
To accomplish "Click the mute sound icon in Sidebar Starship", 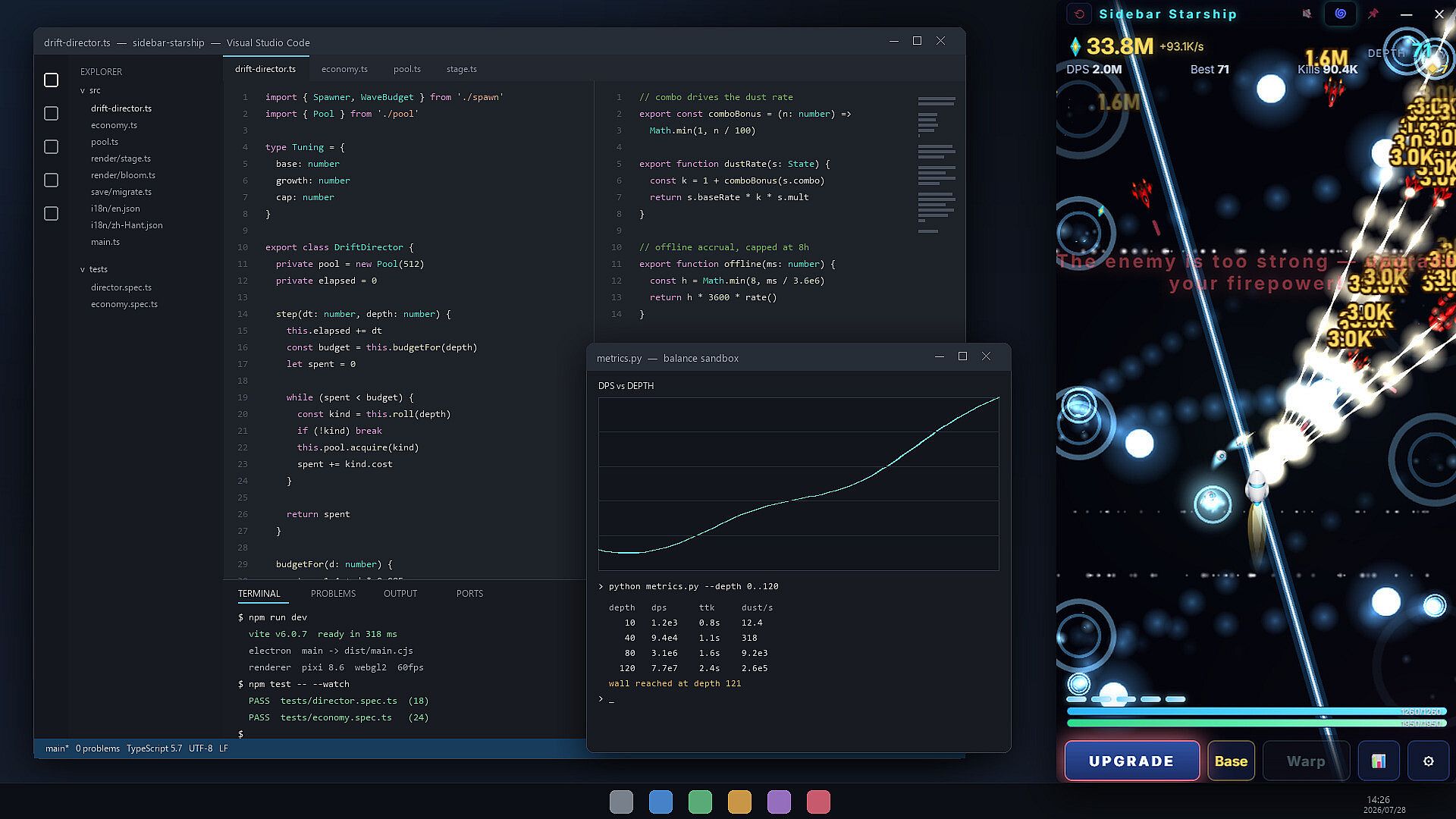I will click(x=1307, y=14).
